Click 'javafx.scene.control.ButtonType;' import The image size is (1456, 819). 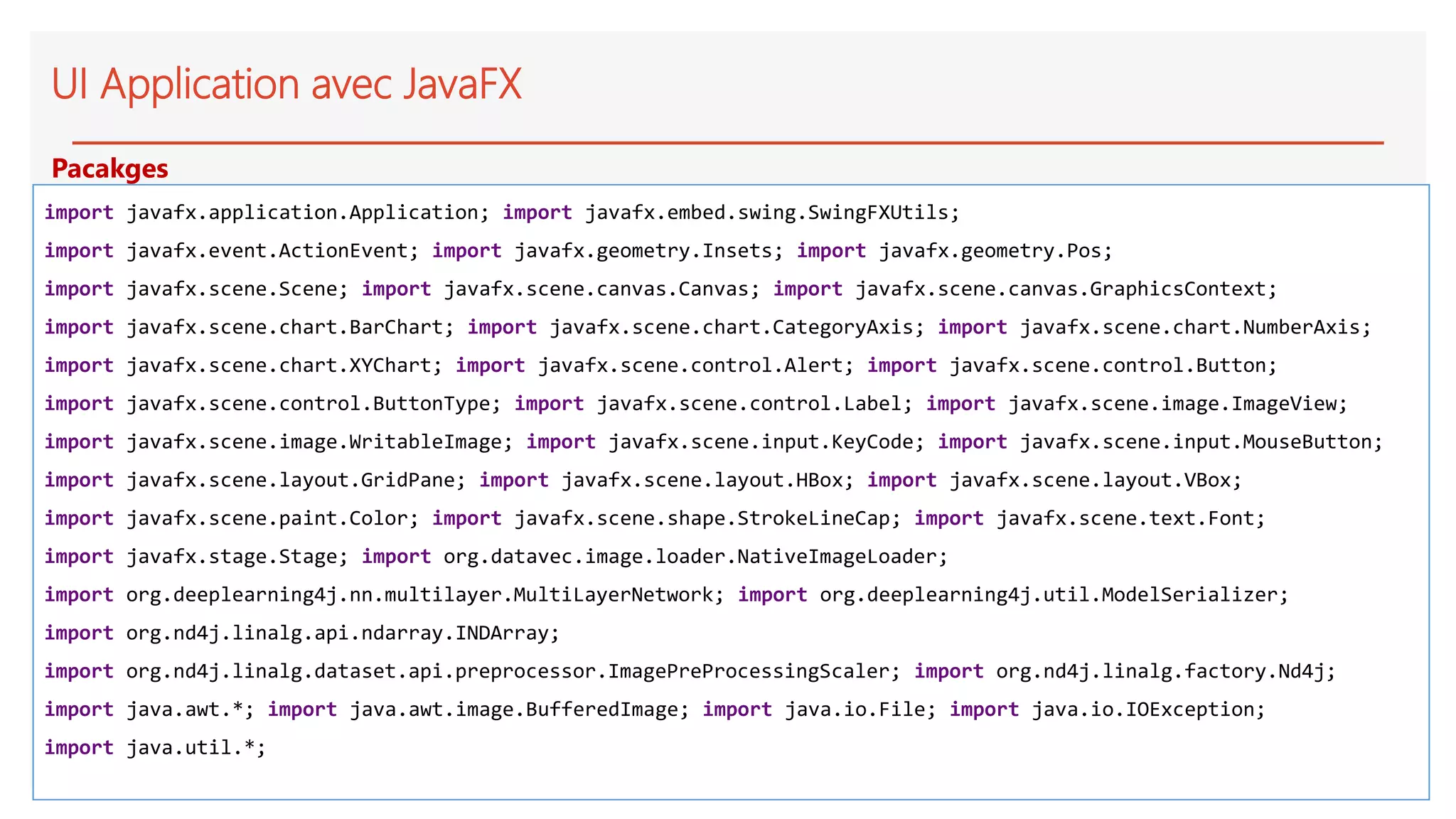point(314,405)
